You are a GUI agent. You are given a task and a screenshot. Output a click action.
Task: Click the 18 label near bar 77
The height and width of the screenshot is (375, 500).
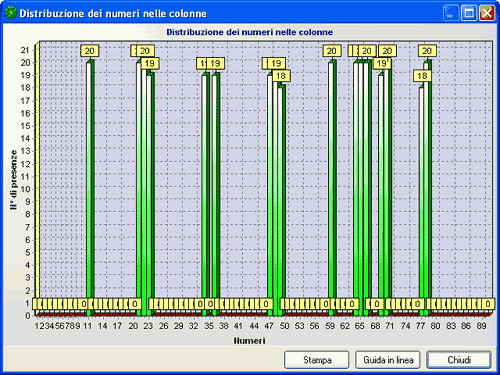[422, 76]
